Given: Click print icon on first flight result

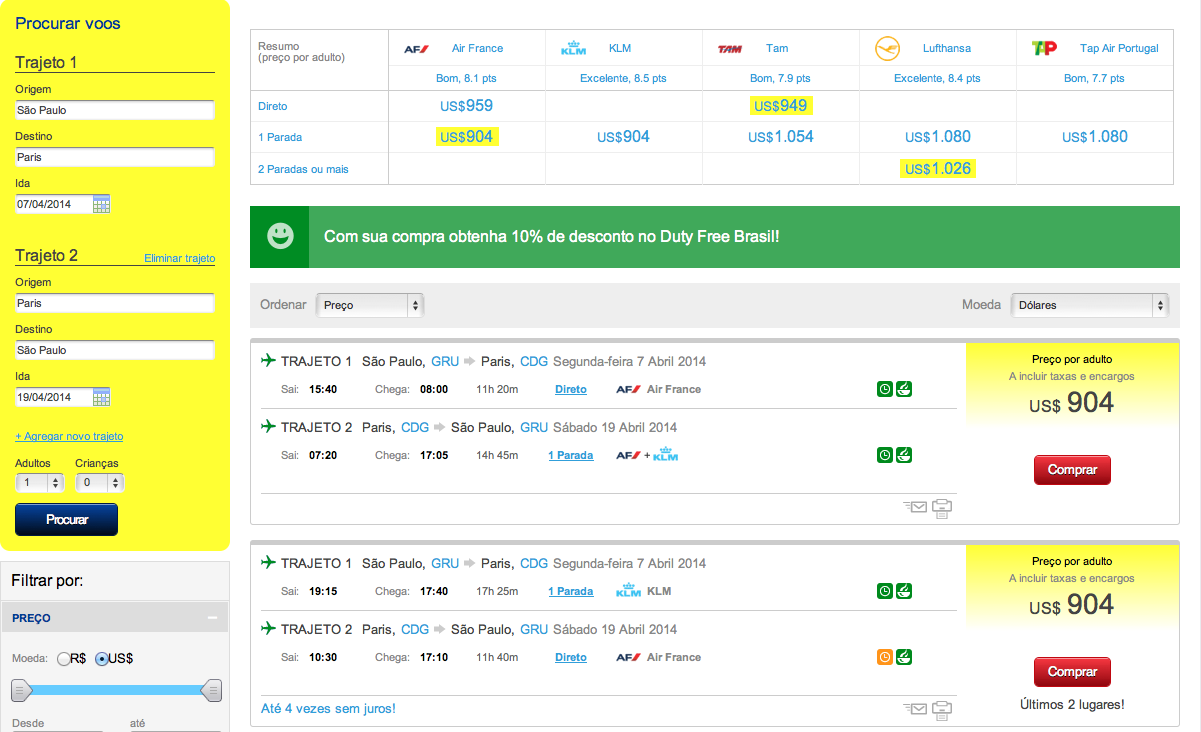Looking at the screenshot, I should click(x=941, y=509).
